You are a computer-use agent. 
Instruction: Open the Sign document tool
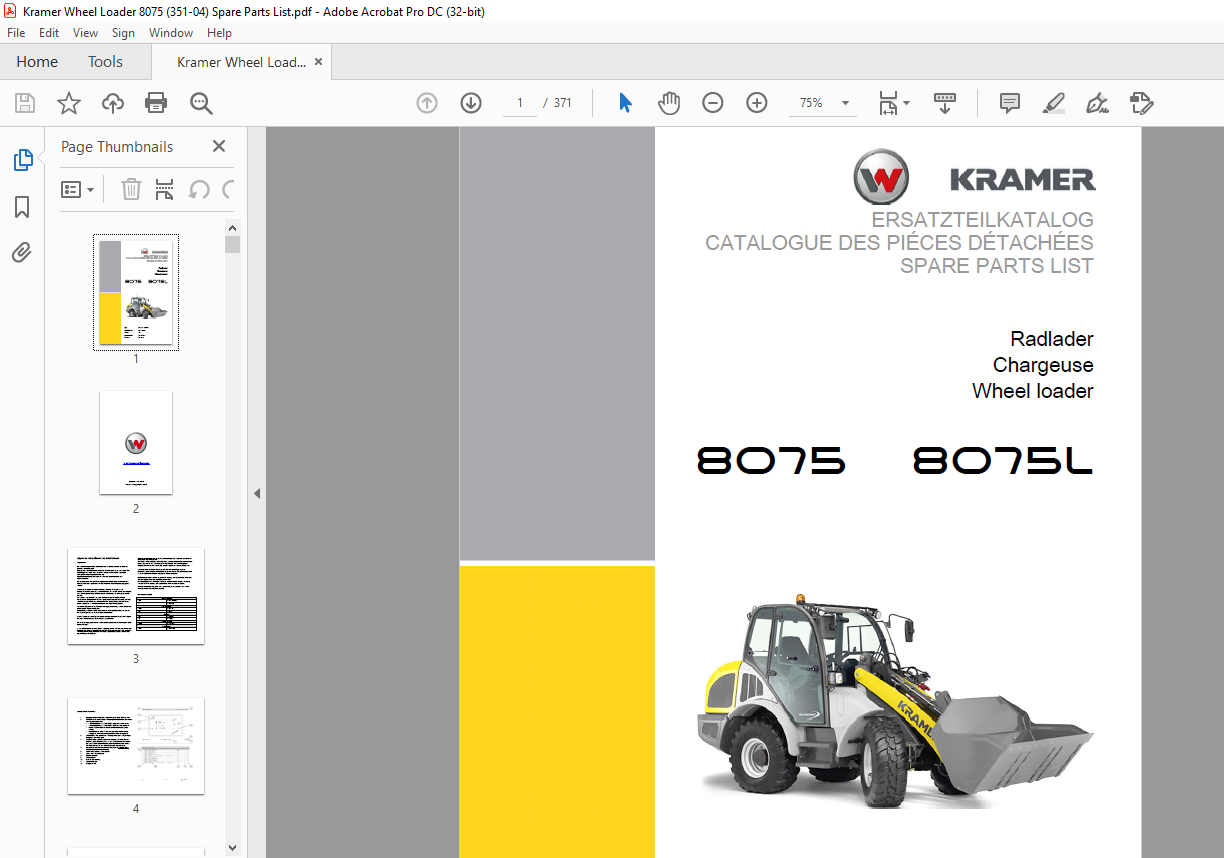1097,103
